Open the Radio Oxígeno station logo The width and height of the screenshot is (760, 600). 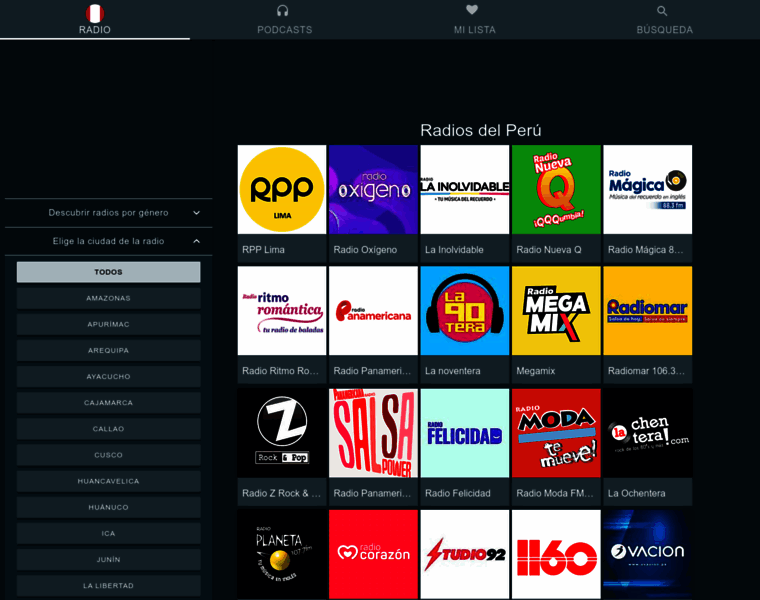click(x=373, y=189)
